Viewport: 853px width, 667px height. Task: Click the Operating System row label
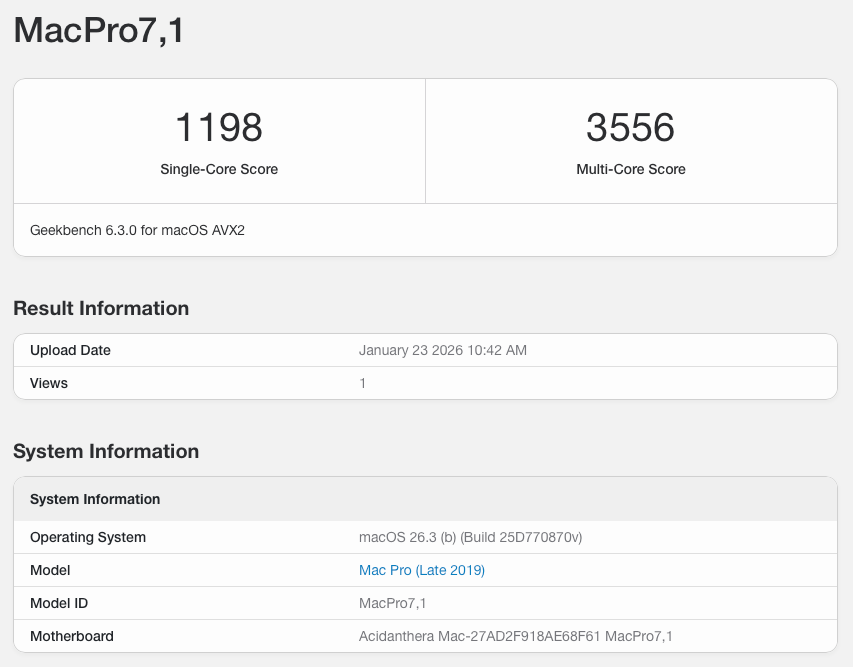[x=88, y=537]
